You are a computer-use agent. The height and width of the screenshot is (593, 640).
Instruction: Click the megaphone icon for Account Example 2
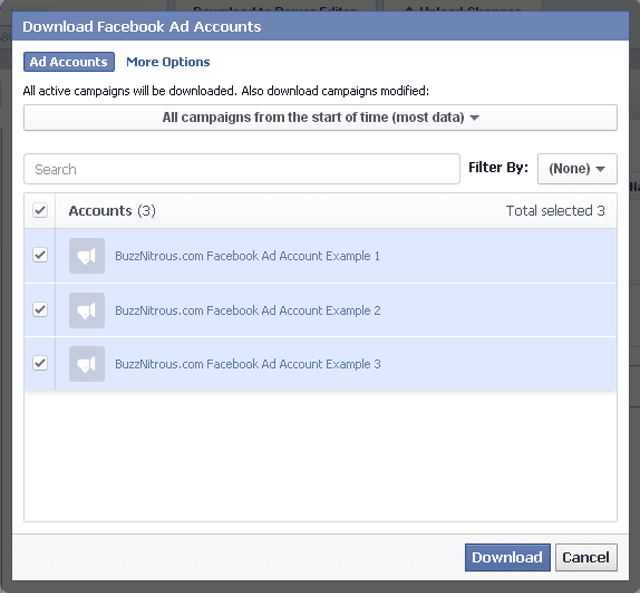(87, 310)
